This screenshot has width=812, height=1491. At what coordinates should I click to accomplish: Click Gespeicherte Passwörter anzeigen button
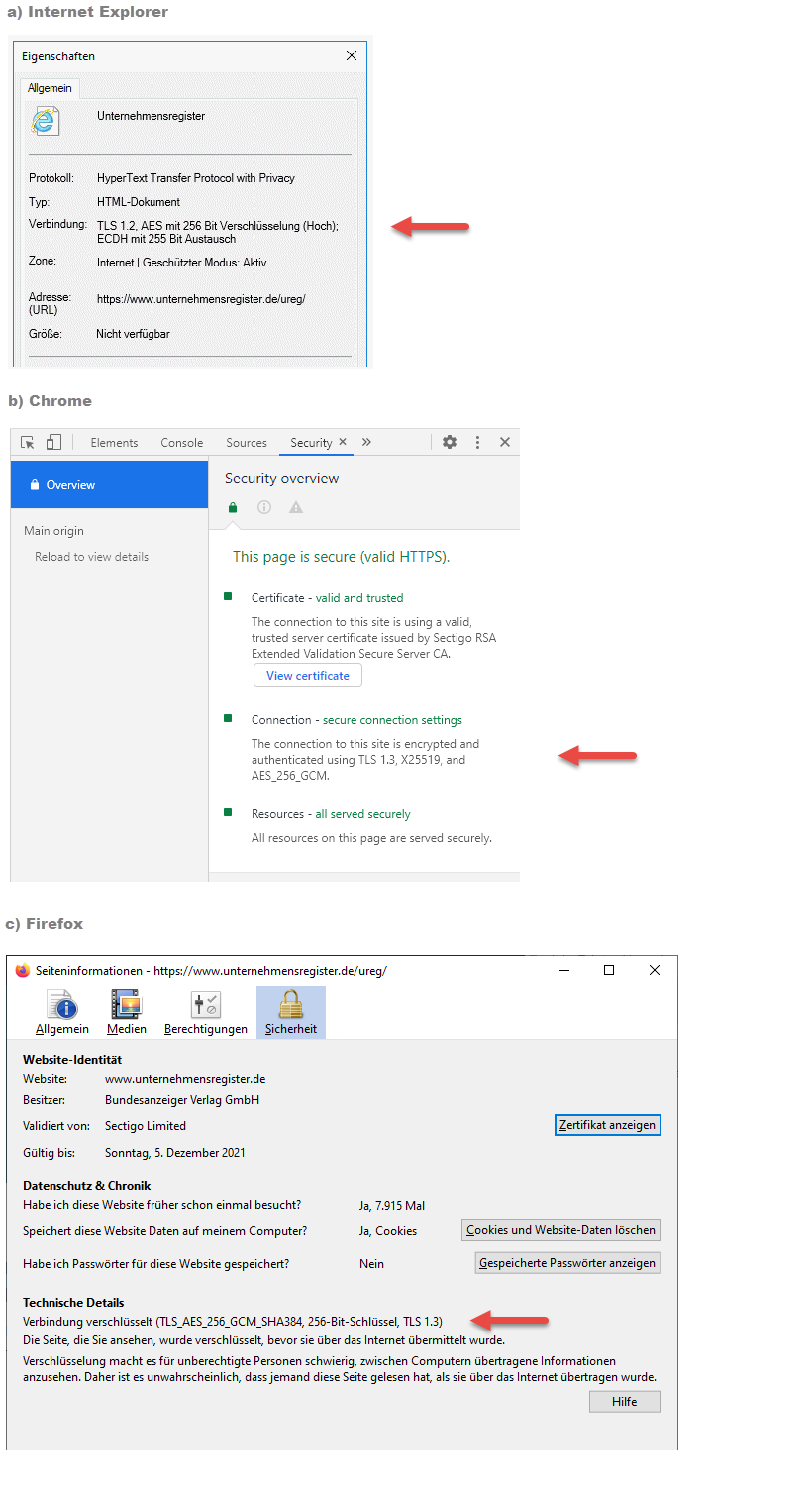567,1263
